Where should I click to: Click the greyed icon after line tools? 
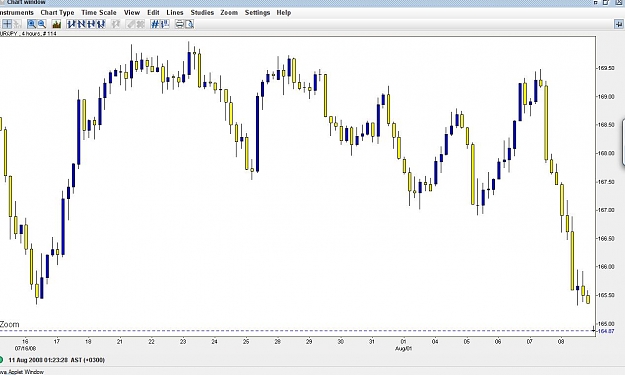(x=116, y=24)
